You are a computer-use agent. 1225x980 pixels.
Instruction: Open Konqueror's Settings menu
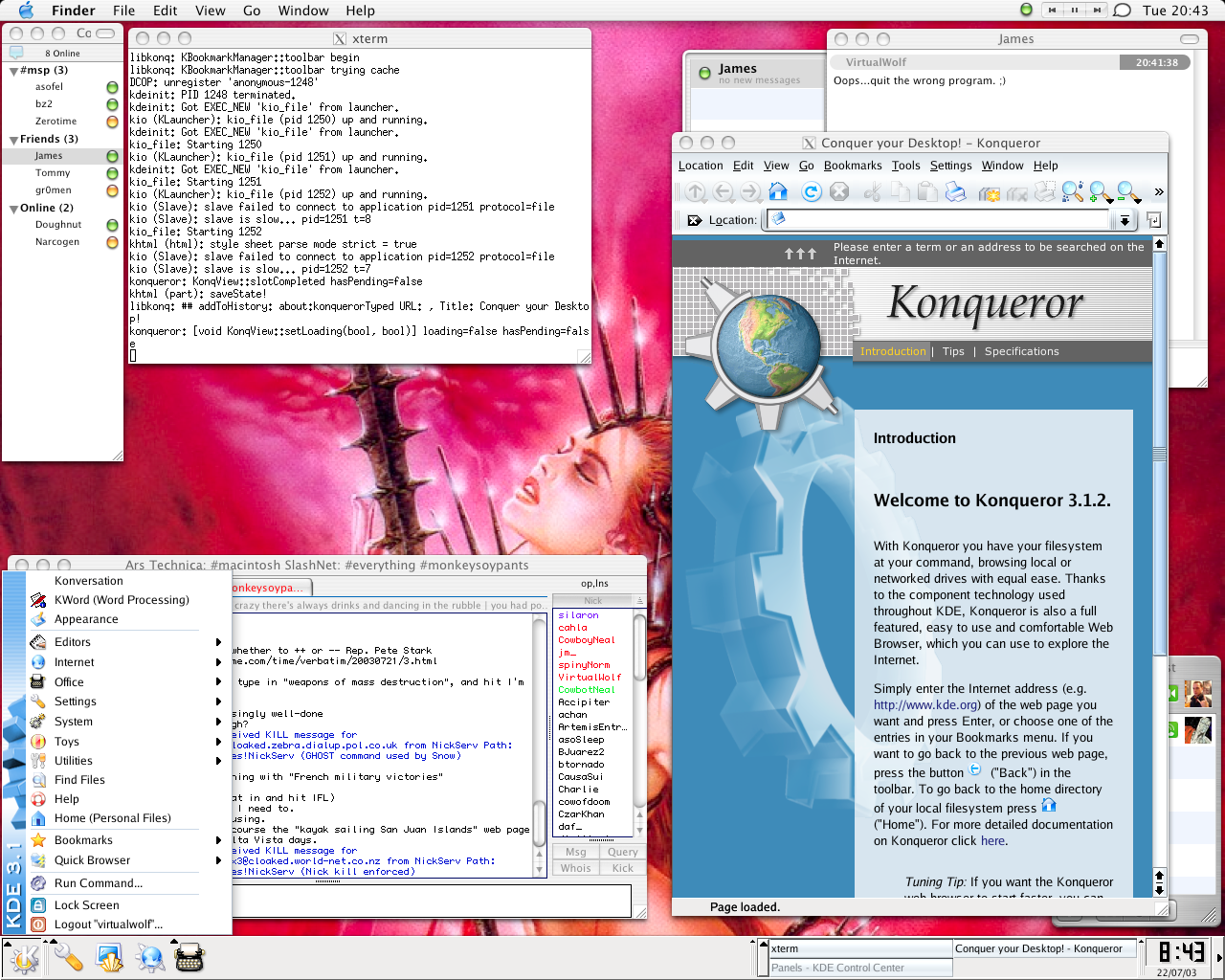(x=950, y=166)
